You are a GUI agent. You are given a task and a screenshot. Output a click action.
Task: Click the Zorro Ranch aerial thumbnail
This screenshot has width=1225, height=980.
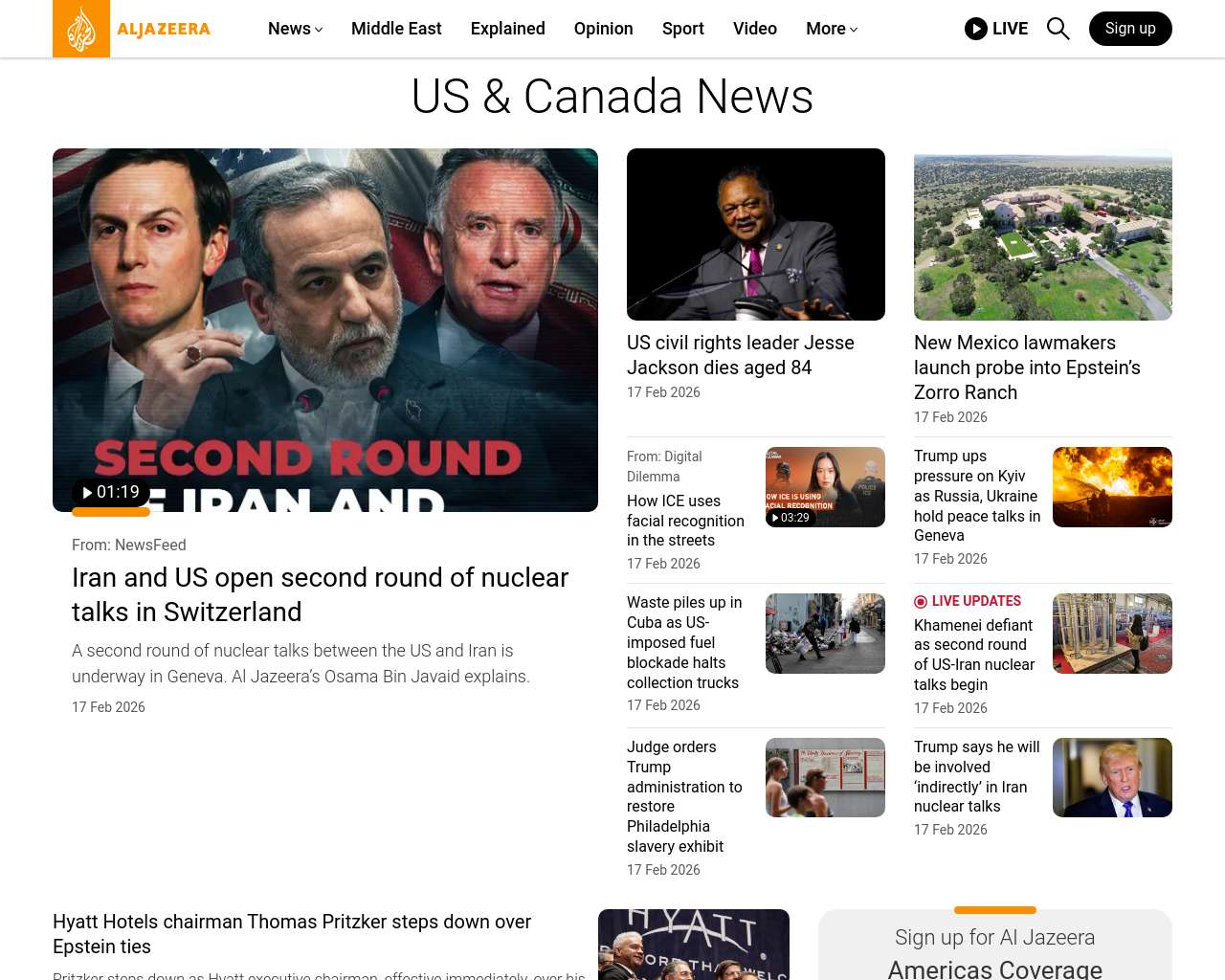1042,234
